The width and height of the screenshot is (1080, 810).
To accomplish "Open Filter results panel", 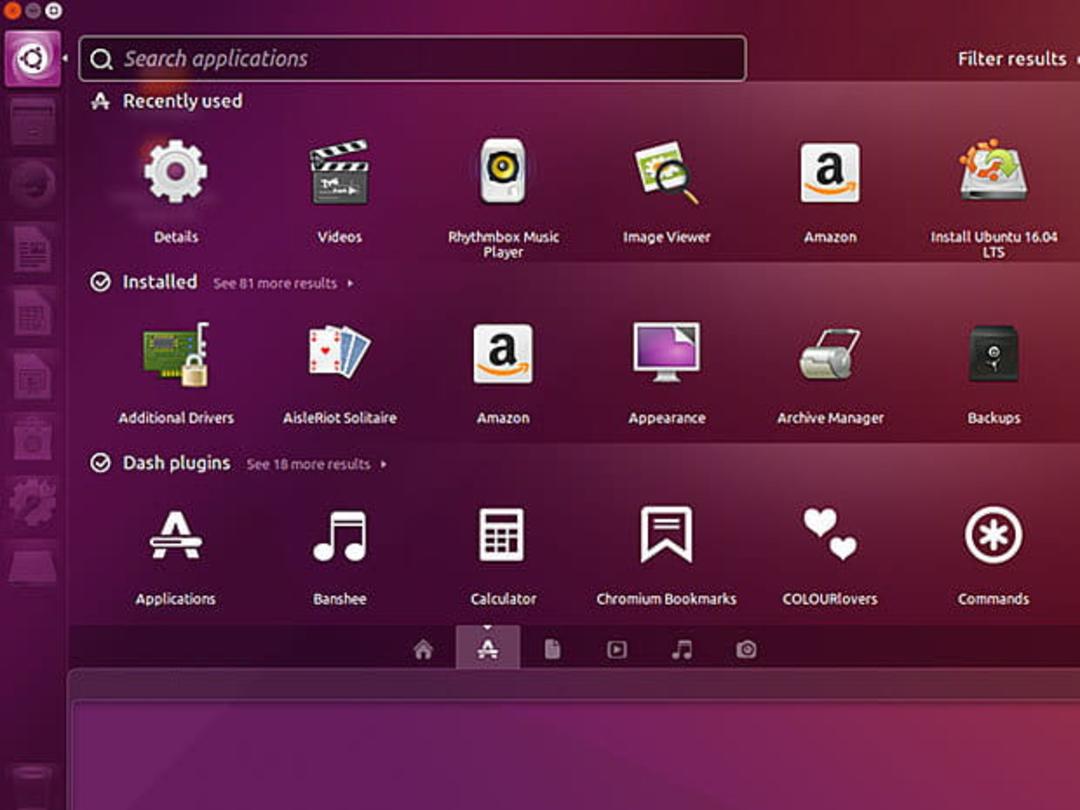I will [1012, 59].
